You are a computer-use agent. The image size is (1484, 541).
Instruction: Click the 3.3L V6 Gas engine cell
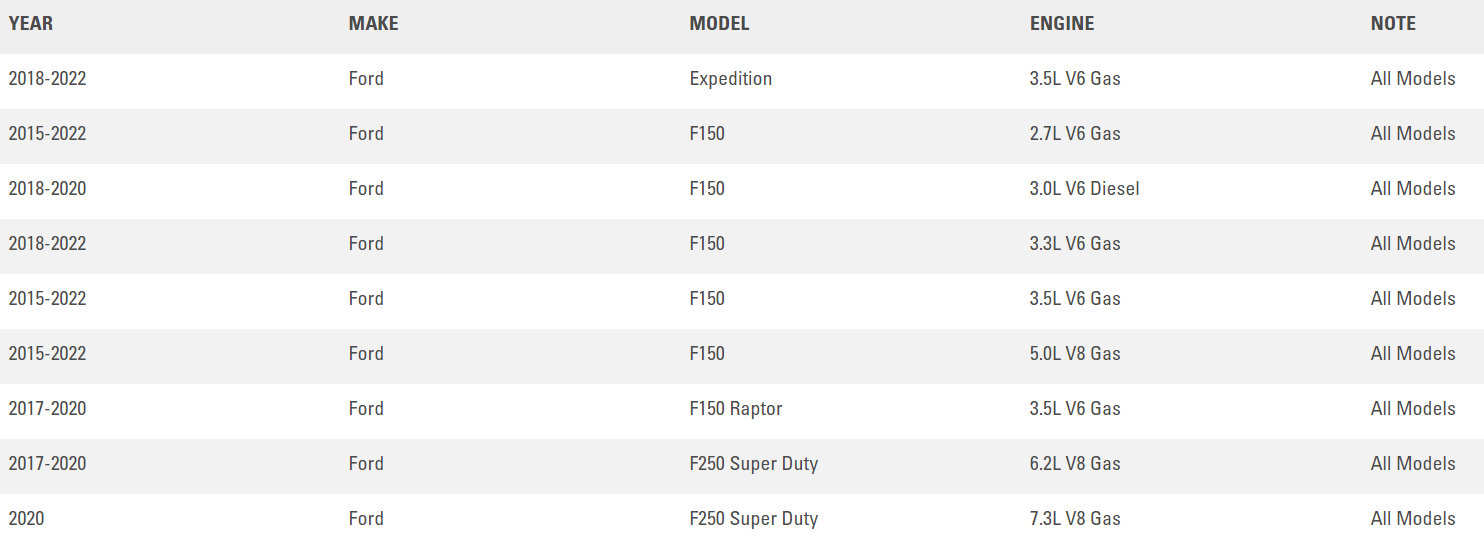pos(1075,244)
